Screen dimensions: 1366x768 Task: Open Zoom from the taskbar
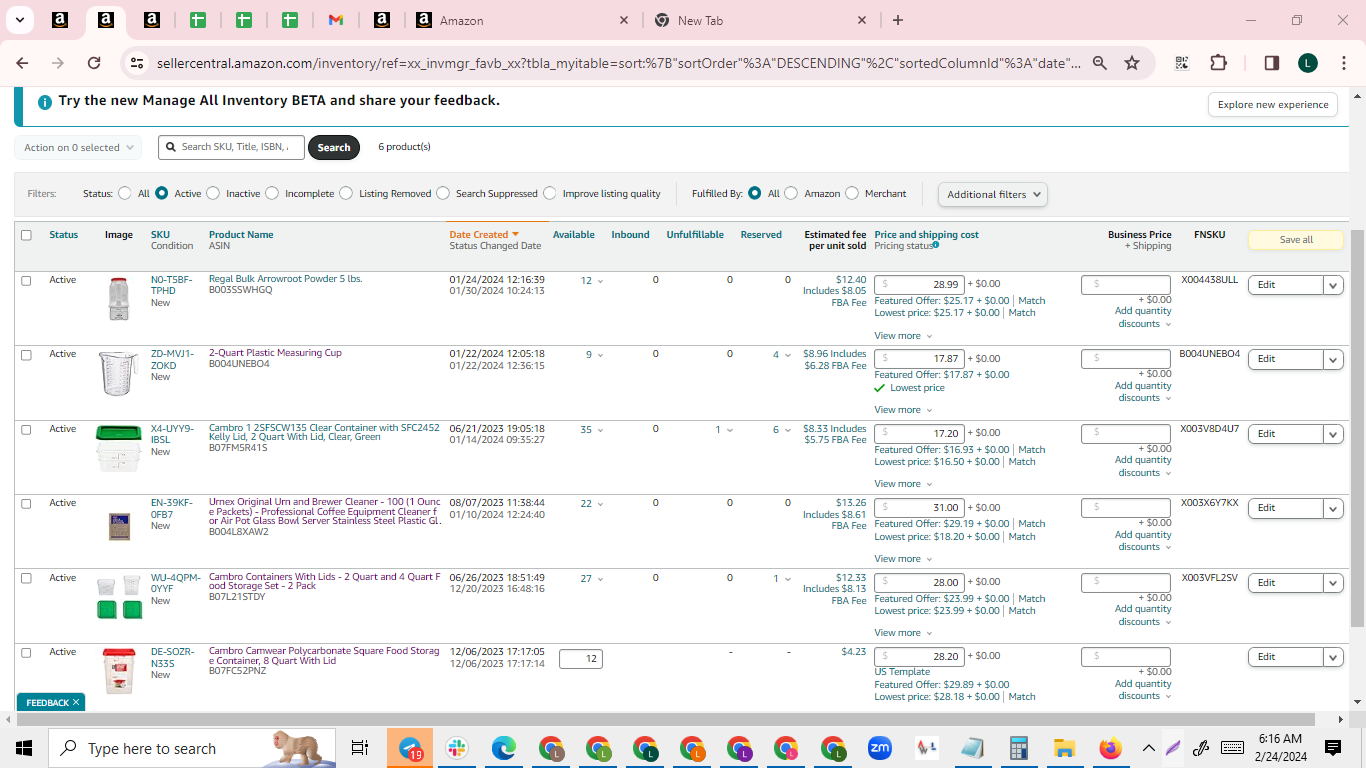880,748
